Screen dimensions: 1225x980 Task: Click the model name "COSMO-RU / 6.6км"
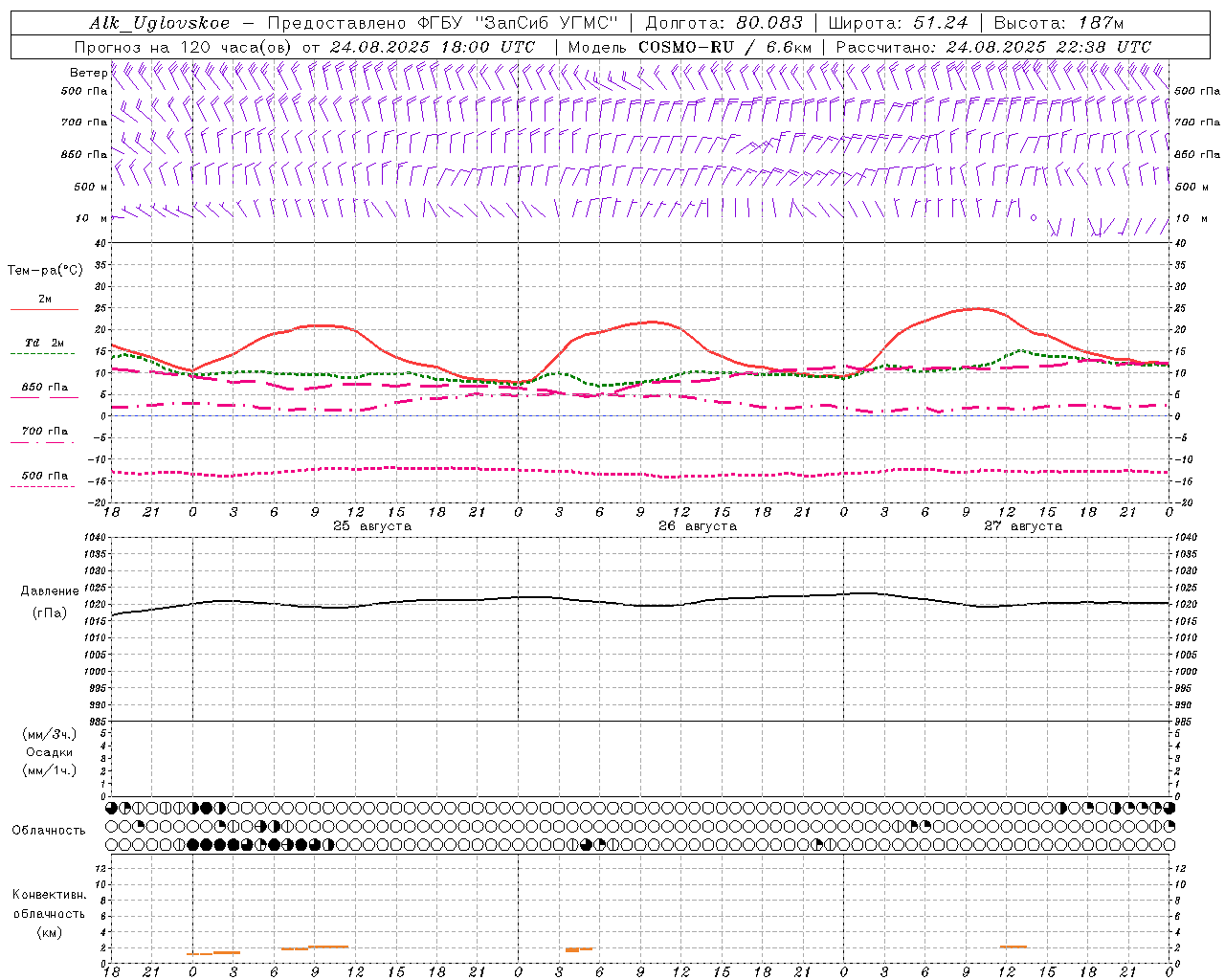(724, 47)
